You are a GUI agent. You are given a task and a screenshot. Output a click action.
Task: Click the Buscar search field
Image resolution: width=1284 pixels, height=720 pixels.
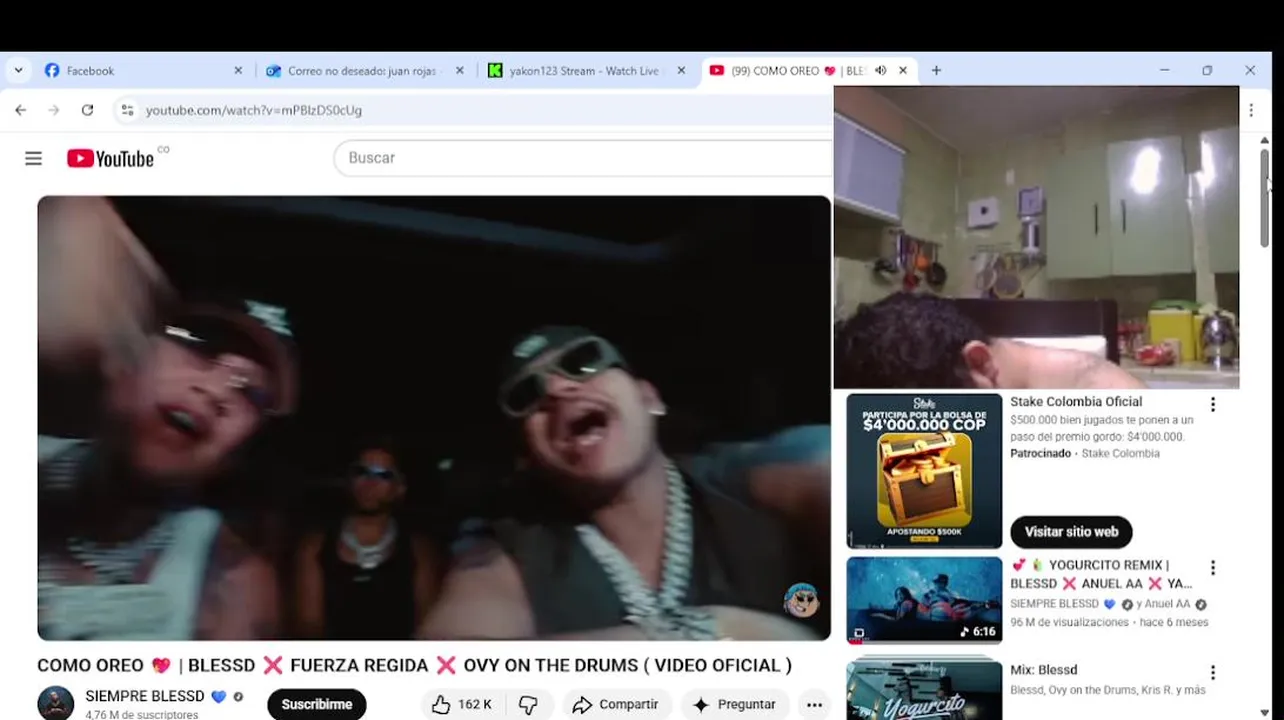[583, 158]
